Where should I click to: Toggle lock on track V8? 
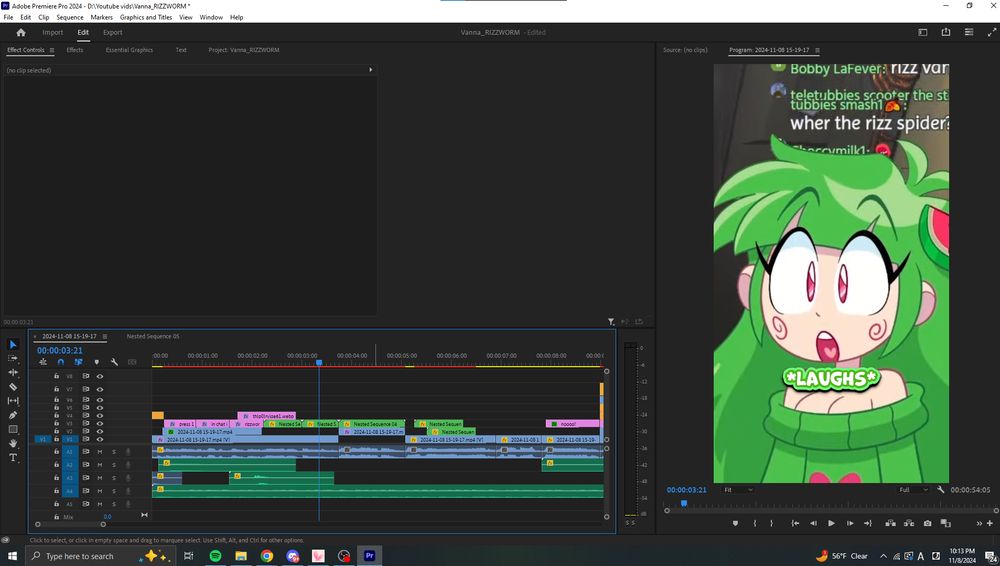tap(56, 376)
